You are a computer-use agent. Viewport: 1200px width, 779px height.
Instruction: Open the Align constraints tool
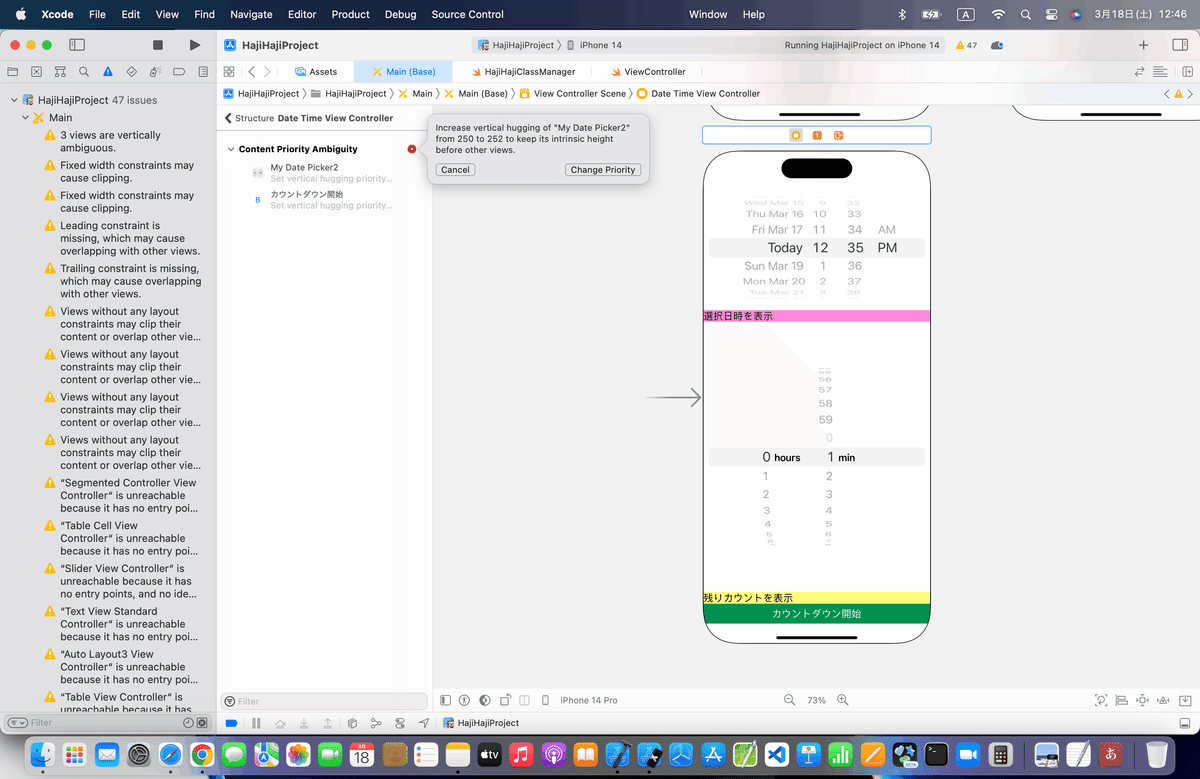tap(1122, 700)
